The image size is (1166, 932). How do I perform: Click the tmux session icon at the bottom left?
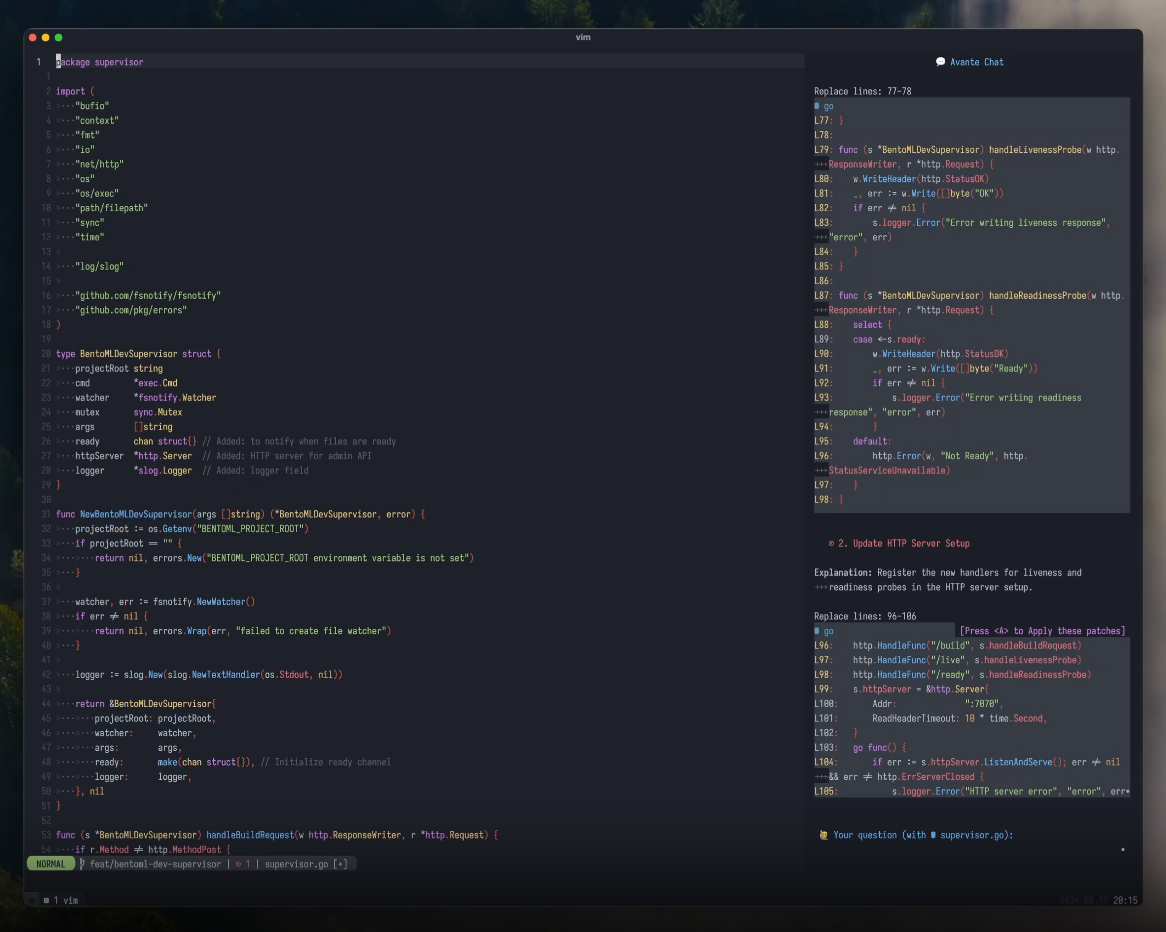pyautogui.click(x=32, y=900)
